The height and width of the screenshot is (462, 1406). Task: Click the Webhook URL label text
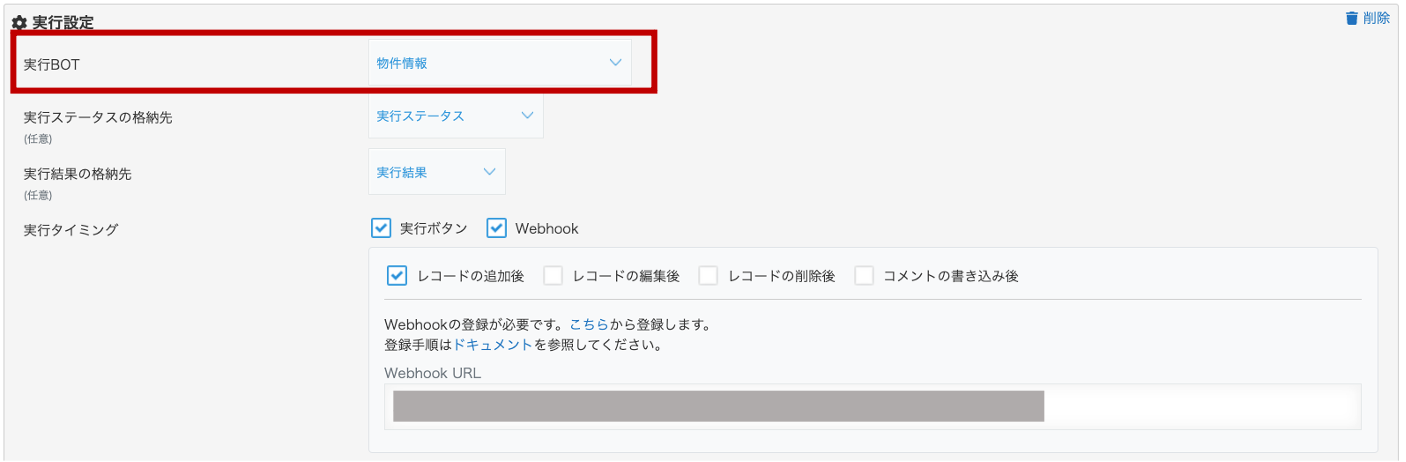point(432,373)
